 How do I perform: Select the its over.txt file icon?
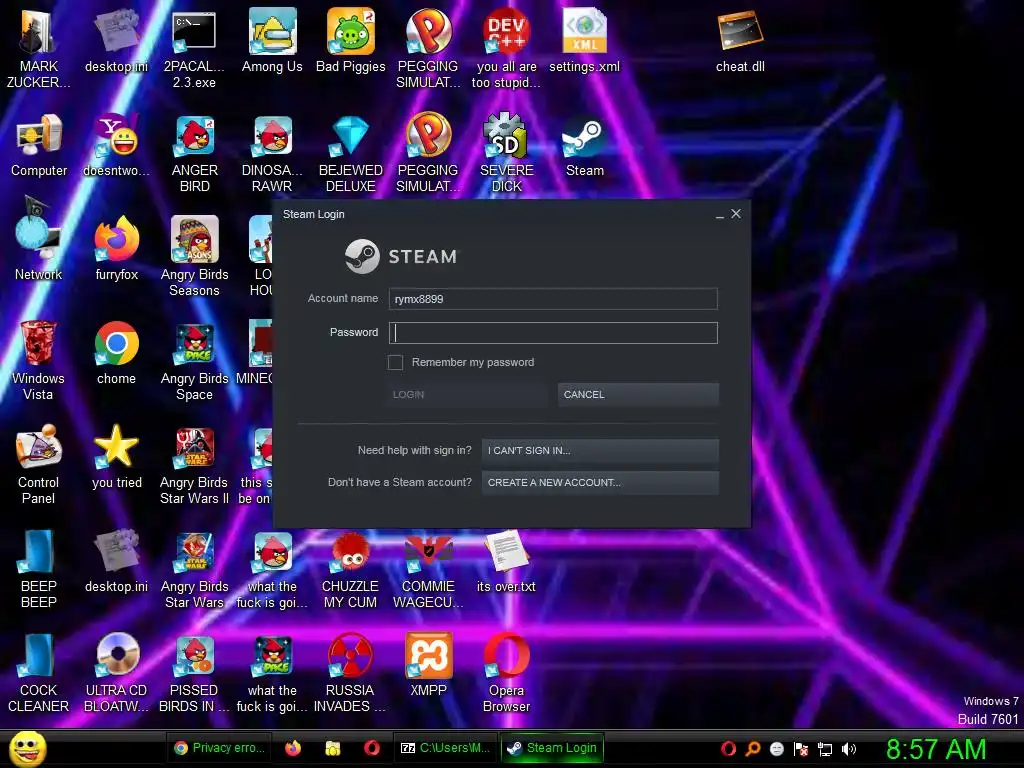(506, 562)
